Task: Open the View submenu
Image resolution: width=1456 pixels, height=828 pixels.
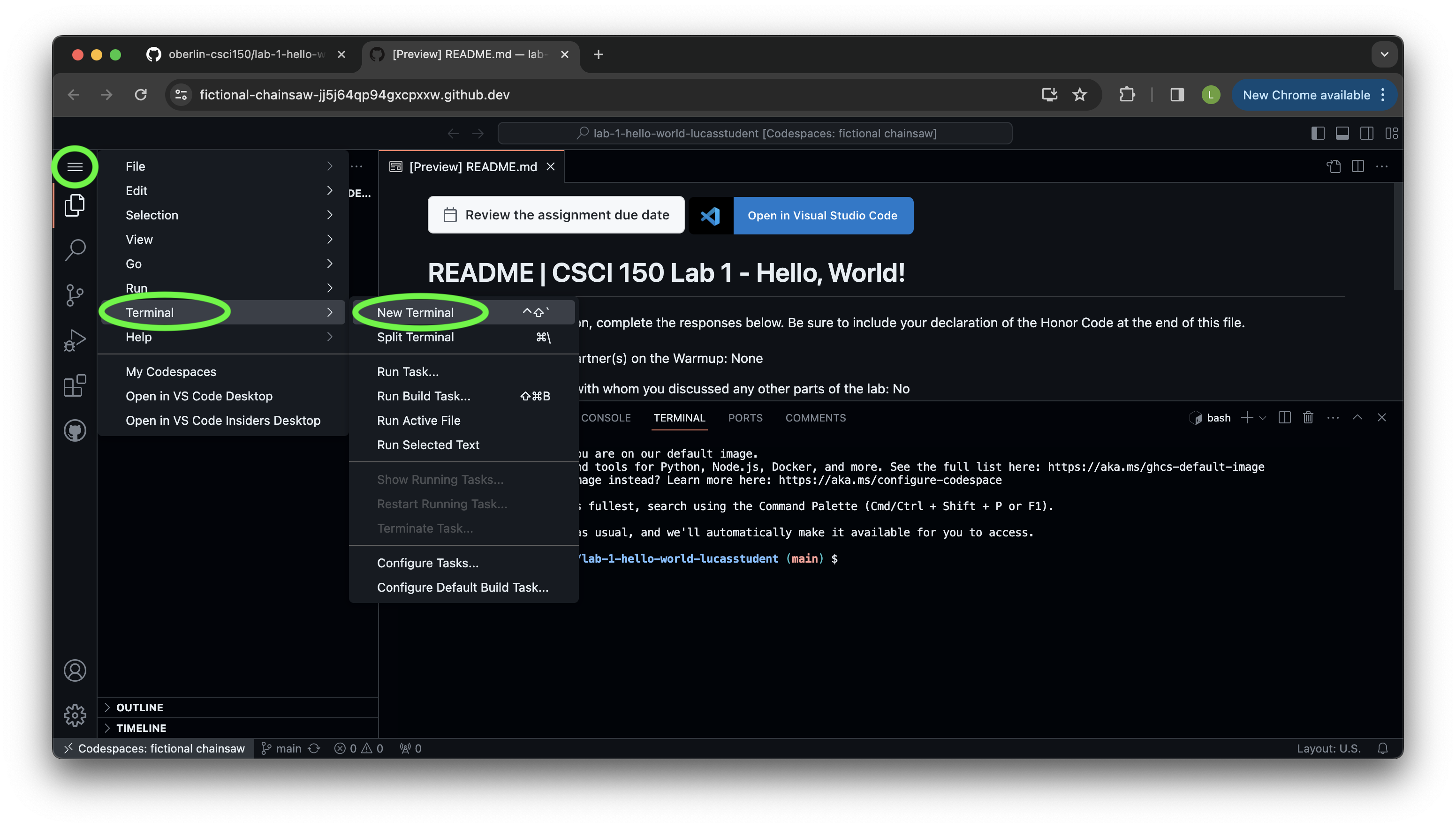Action: [x=223, y=240]
